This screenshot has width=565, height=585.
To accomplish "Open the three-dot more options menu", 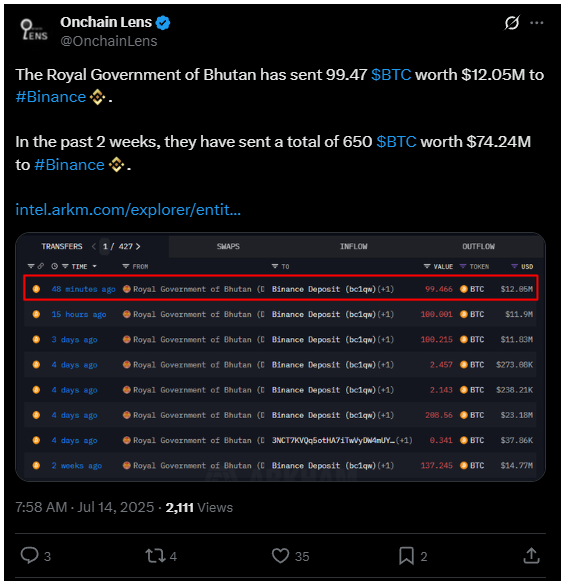I will click(536, 23).
